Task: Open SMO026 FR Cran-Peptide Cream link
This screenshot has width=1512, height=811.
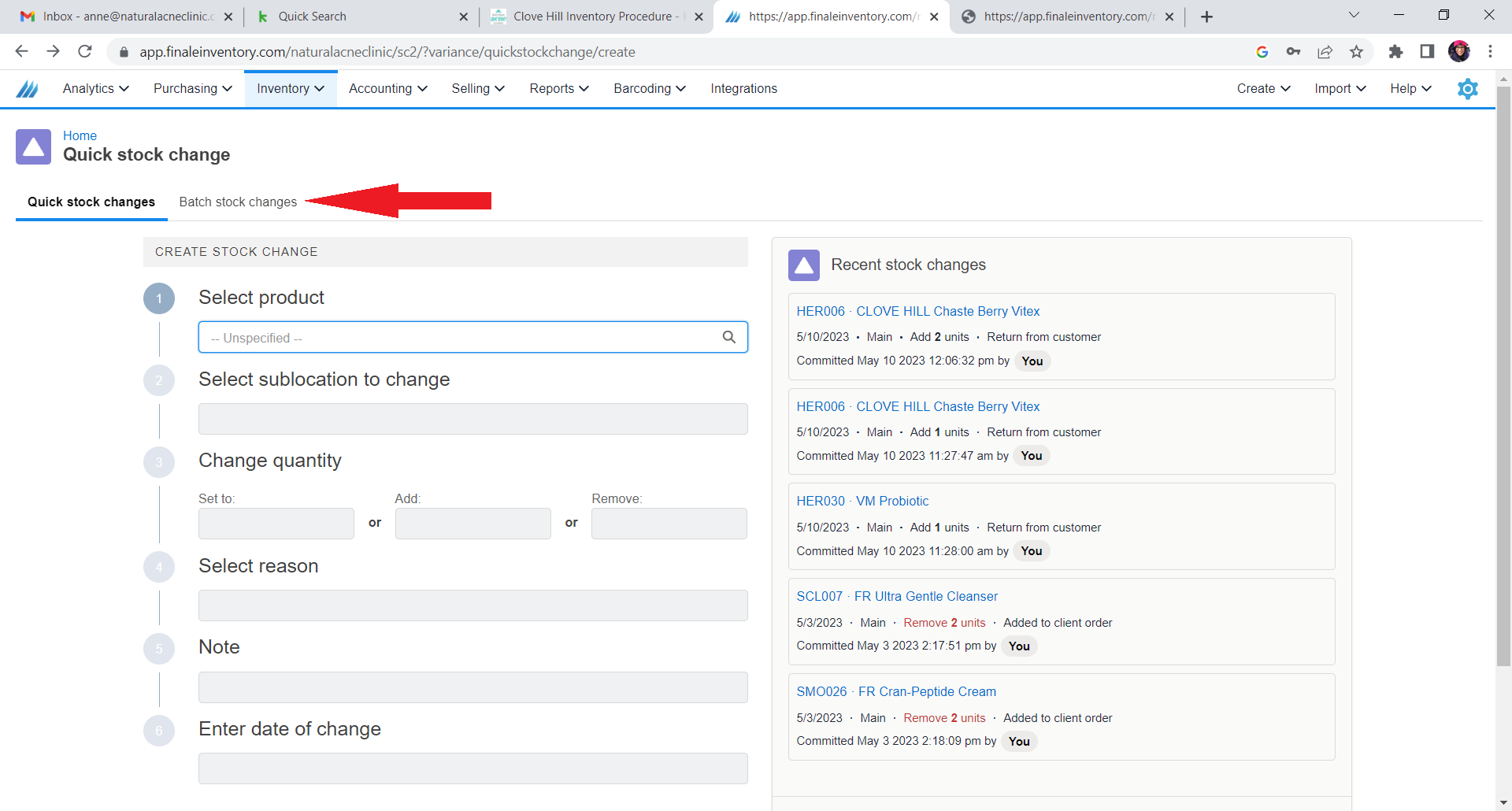Action: (896, 692)
